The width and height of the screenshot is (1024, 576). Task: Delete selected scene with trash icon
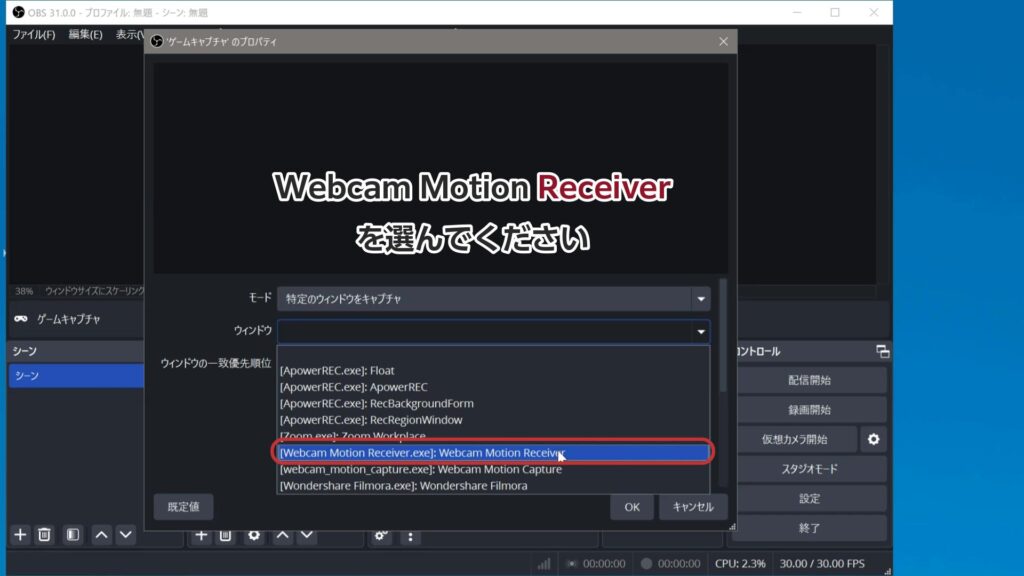point(45,535)
